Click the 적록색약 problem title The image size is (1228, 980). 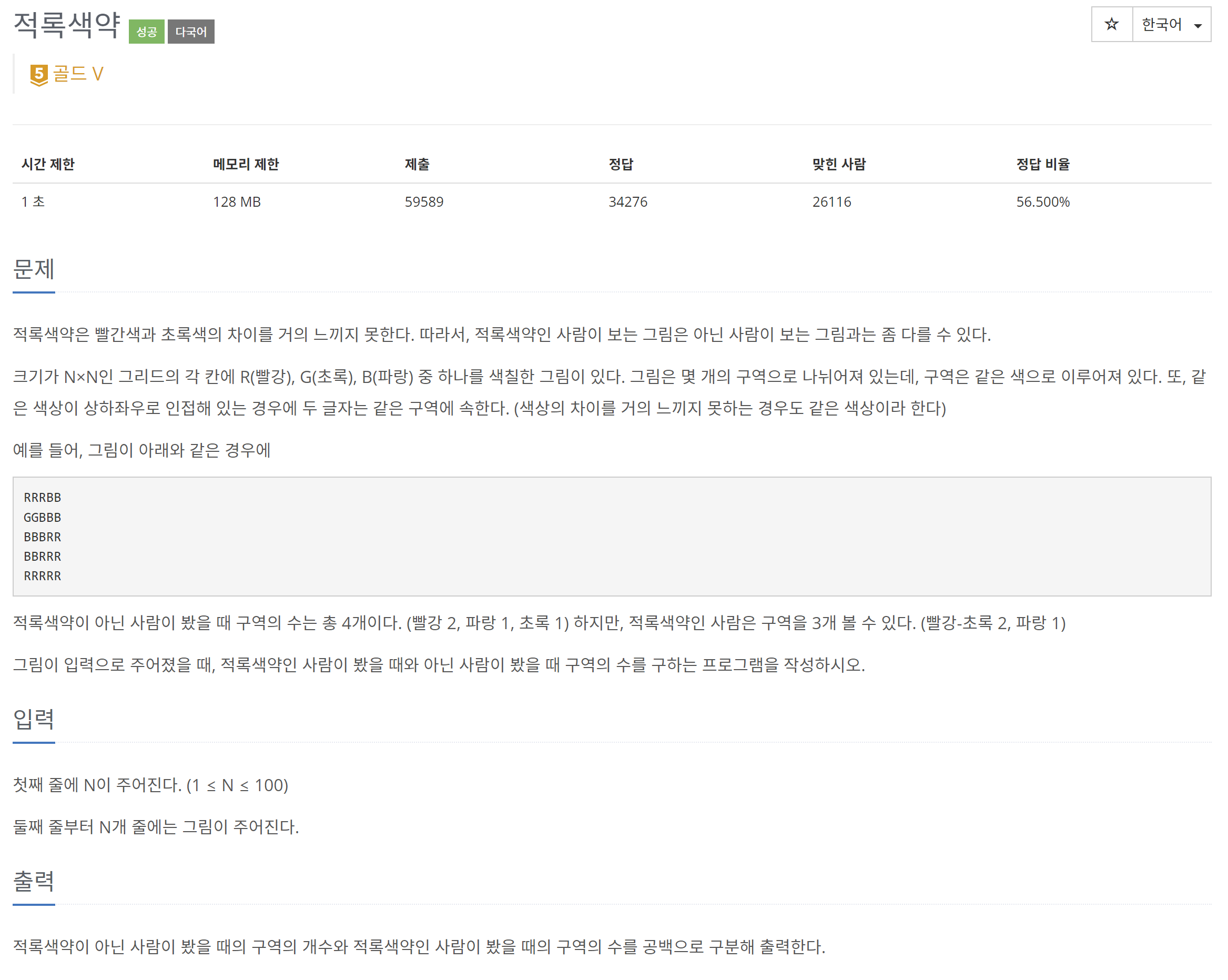[x=67, y=25]
